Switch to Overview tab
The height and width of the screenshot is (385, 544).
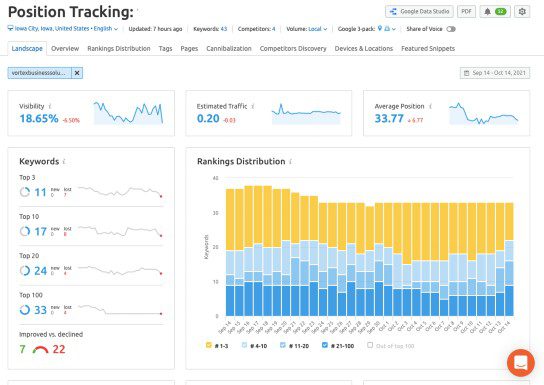pyautogui.click(x=65, y=49)
